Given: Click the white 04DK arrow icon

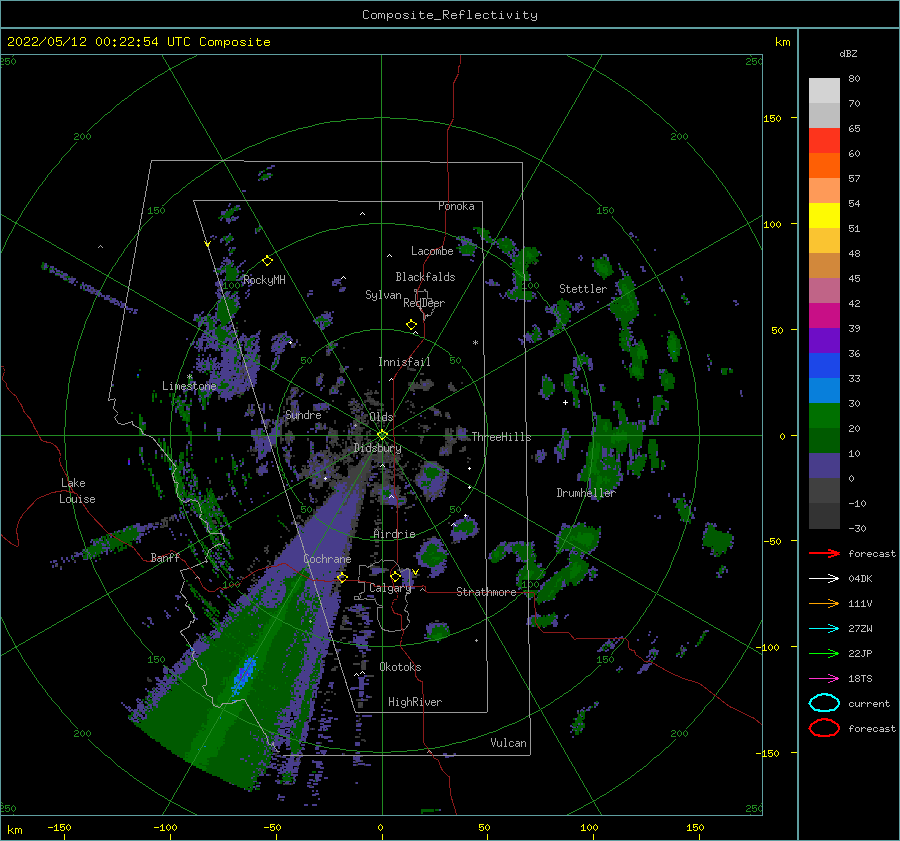Looking at the screenshot, I should click(824, 579).
